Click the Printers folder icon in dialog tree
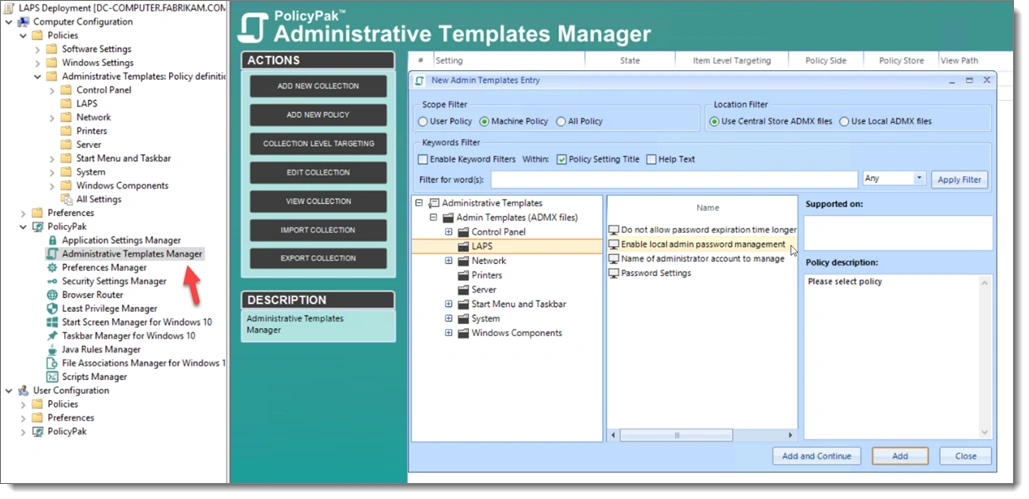Viewport: 1029px width, 499px height. click(x=463, y=275)
